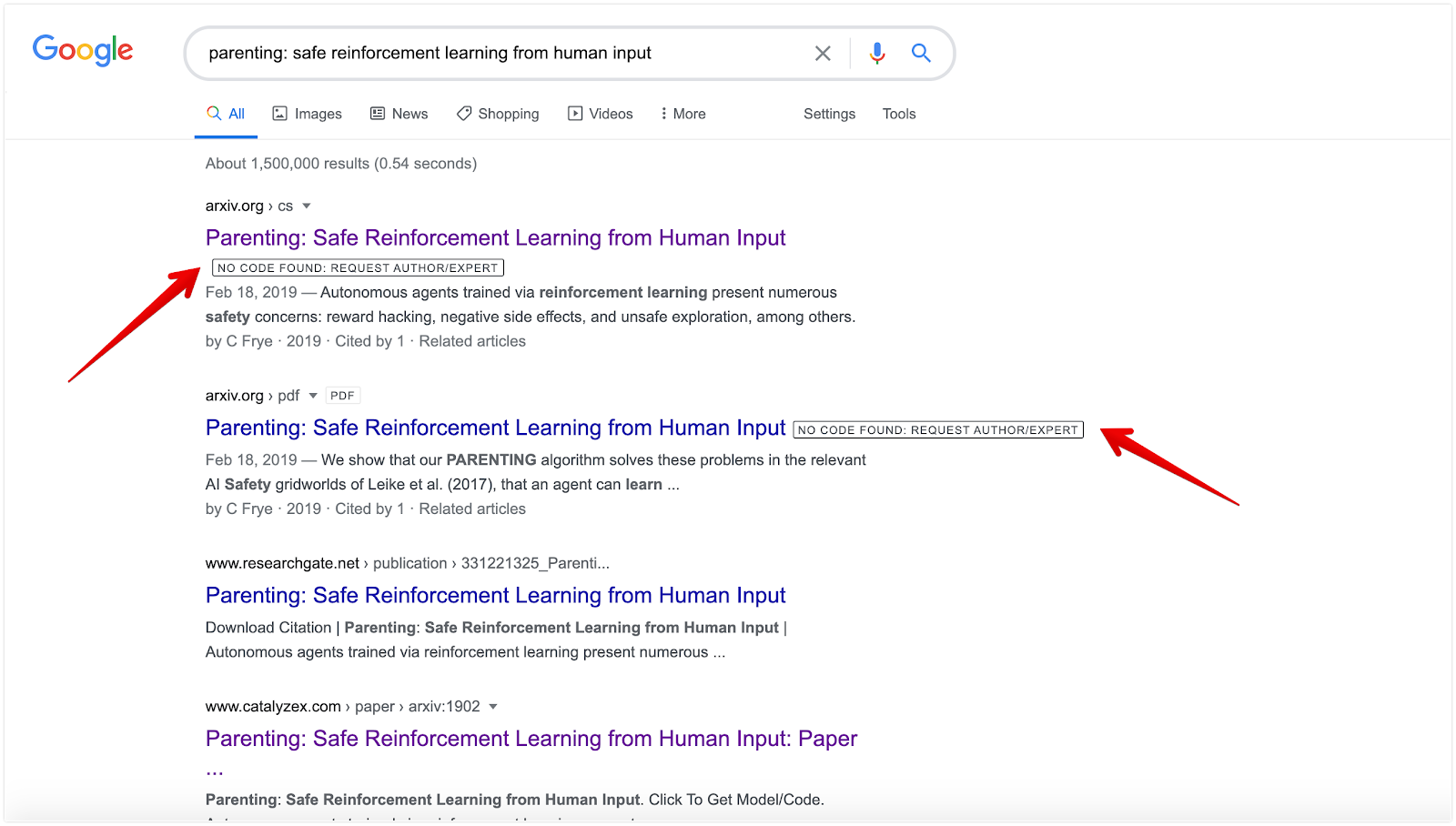The width and height of the screenshot is (1456, 826).
Task: Open Cited by 1 in PDF result
Action: click(369, 509)
